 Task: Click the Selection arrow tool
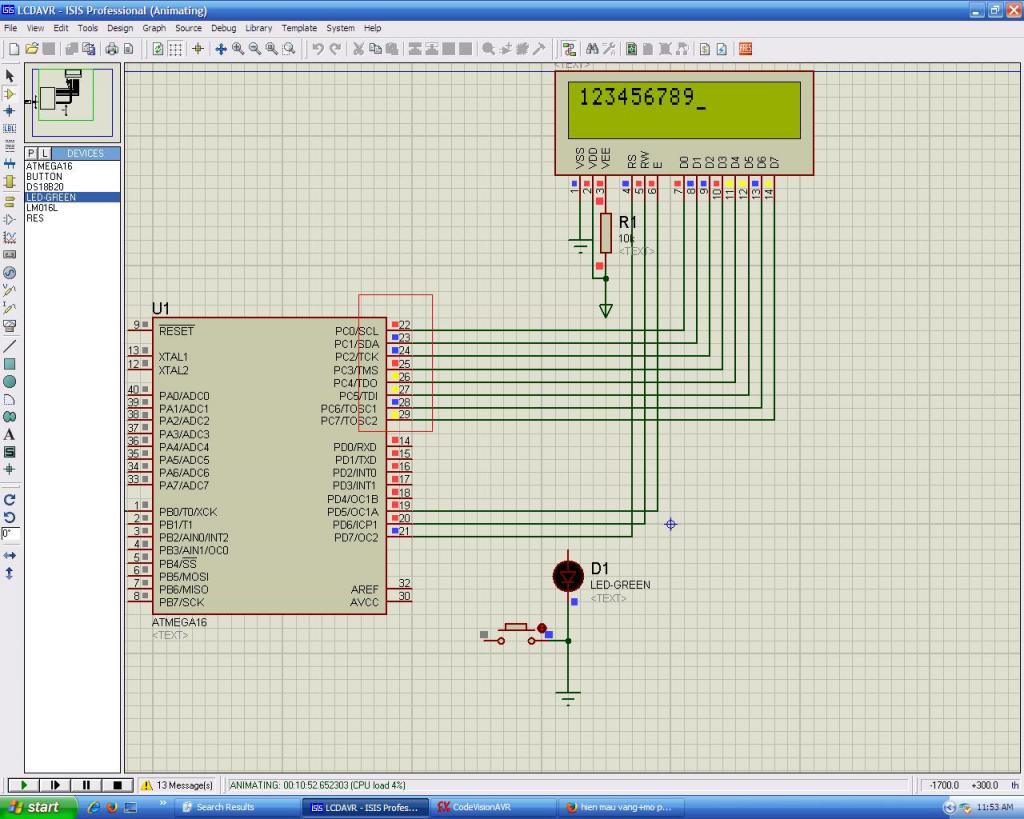click(10, 76)
